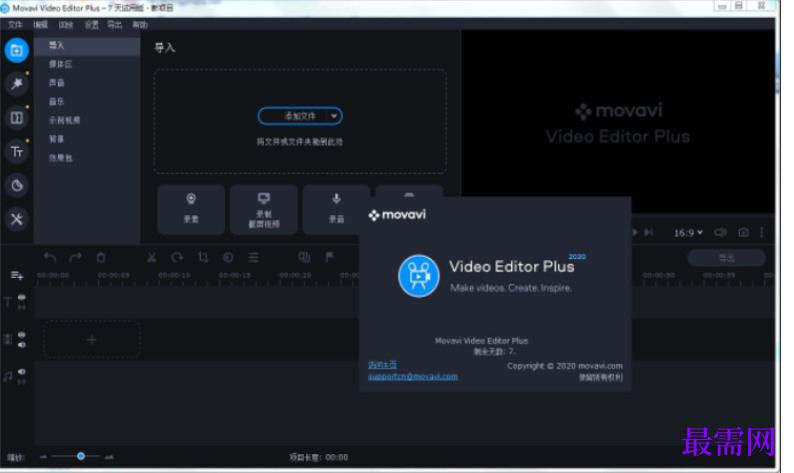Select the Effect Packages list item
Screen dimensions: 794x473
pyautogui.click(x=87, y=158)
